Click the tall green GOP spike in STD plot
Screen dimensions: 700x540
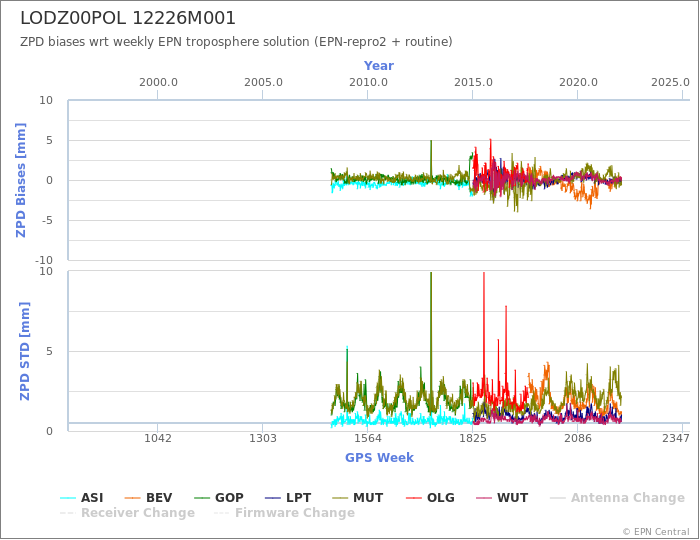pyautogui.click(x=431, y=339)
